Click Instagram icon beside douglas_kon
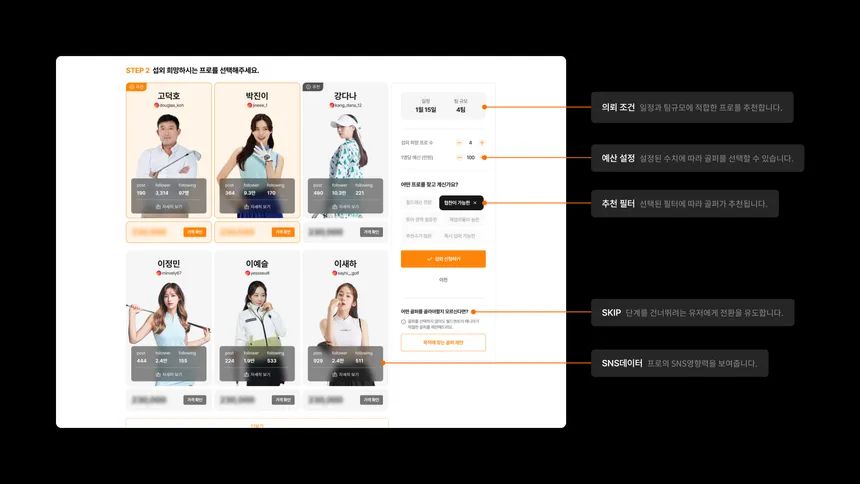Screen dimensions: 860x484 [156, 105]
